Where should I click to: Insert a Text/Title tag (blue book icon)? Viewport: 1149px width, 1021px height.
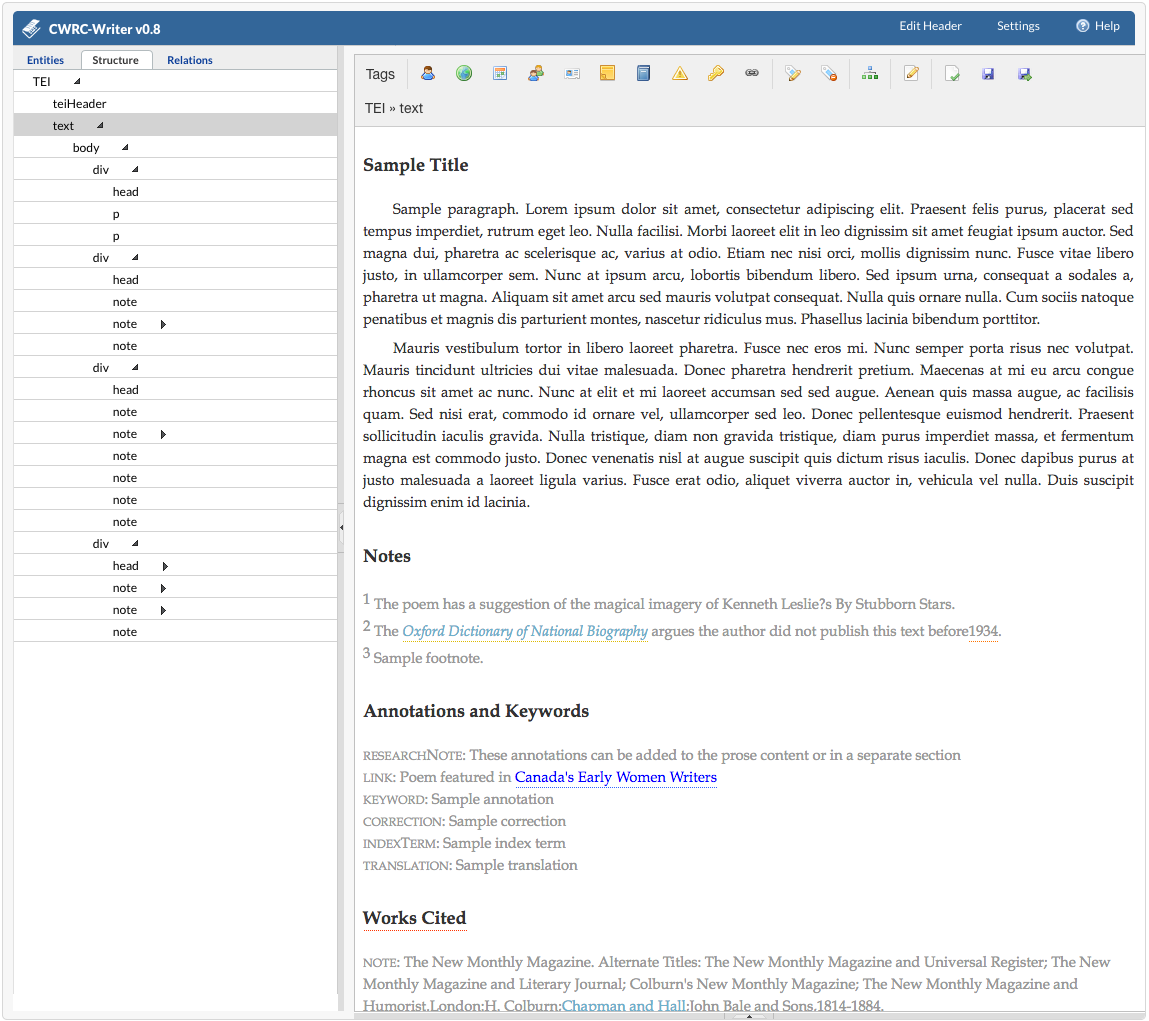[643, 73]
